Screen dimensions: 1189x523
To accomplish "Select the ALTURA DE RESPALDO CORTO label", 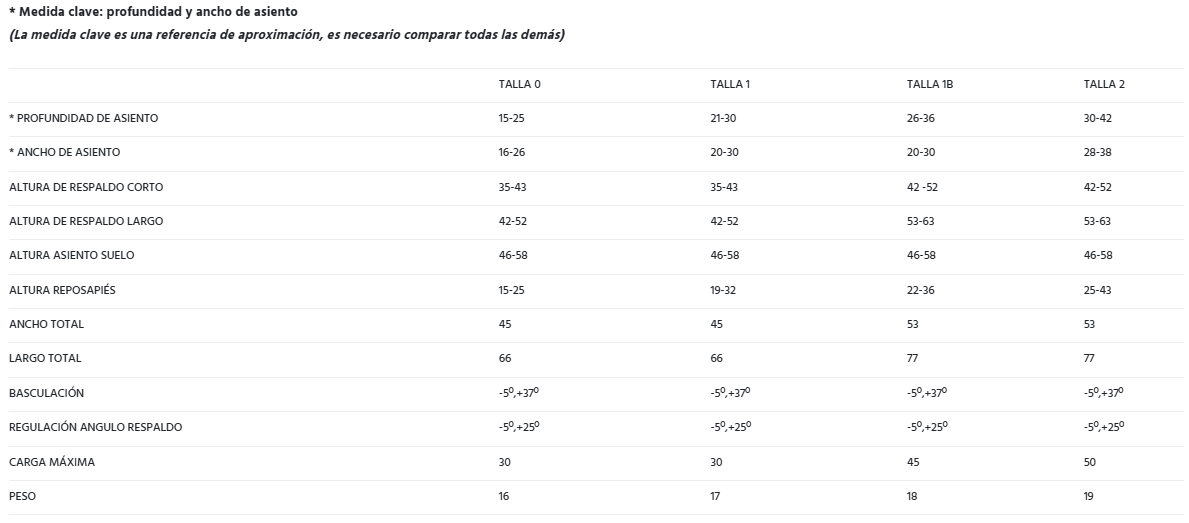I will [x=86, y=187].
